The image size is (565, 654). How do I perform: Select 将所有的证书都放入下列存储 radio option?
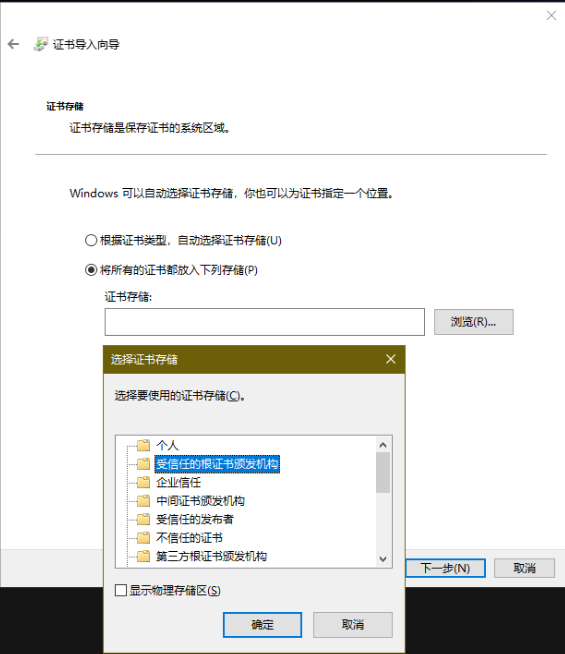coord(91,270)
